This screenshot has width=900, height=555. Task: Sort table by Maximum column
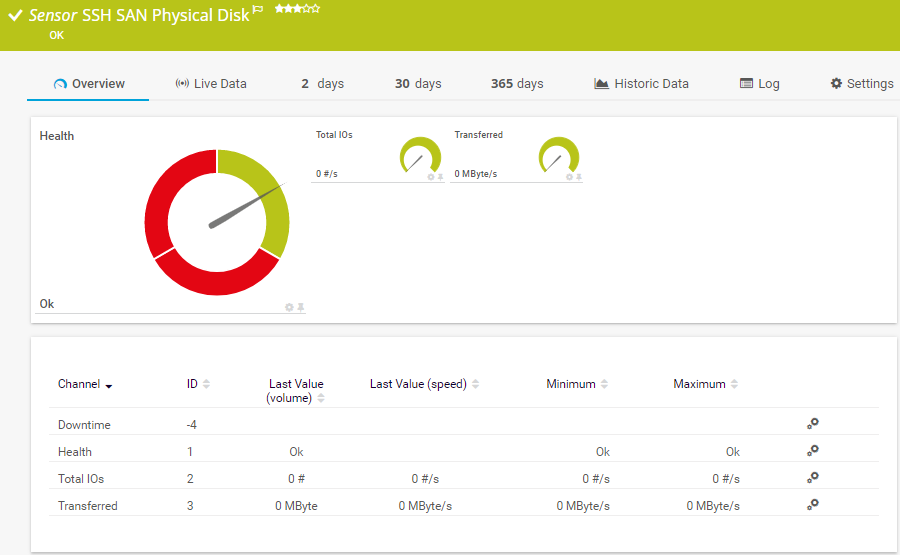point(706,384)
